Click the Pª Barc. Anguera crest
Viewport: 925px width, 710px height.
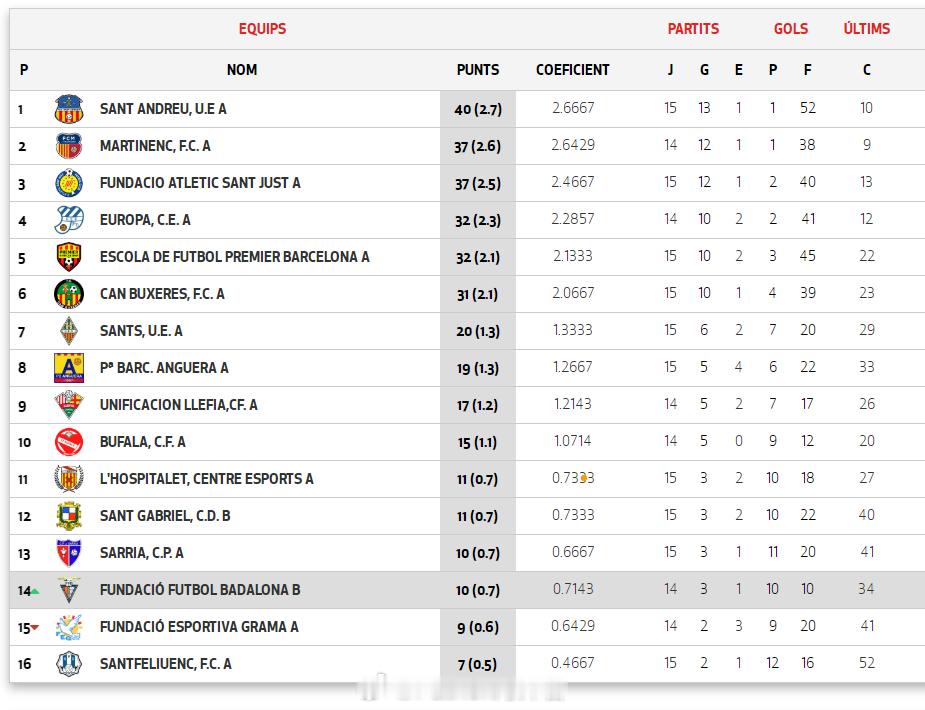69,368
